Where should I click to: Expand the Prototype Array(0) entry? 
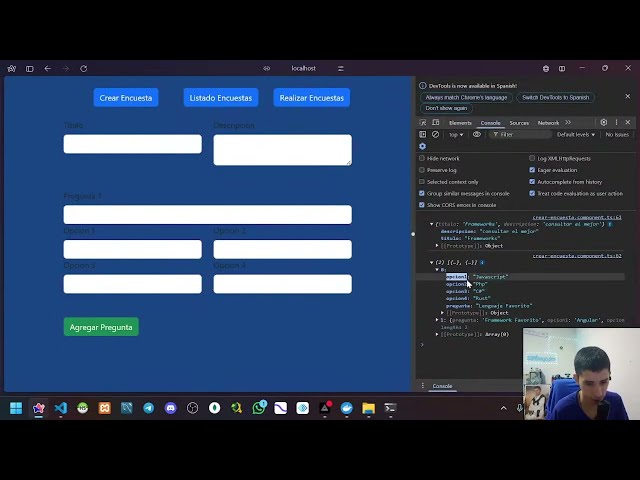click(437, 334)
